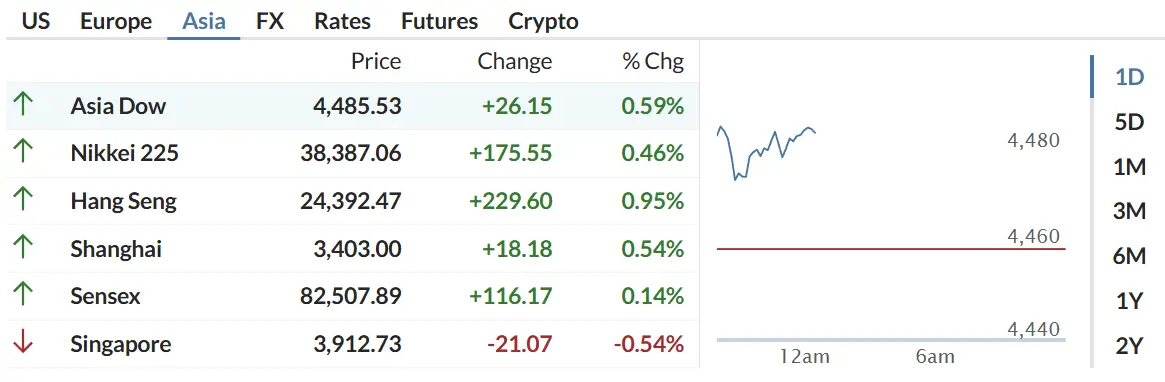This screenshot has width=1165, height=382.
Task: Switch to the Futures tab
Action: (x=440, y=21)
